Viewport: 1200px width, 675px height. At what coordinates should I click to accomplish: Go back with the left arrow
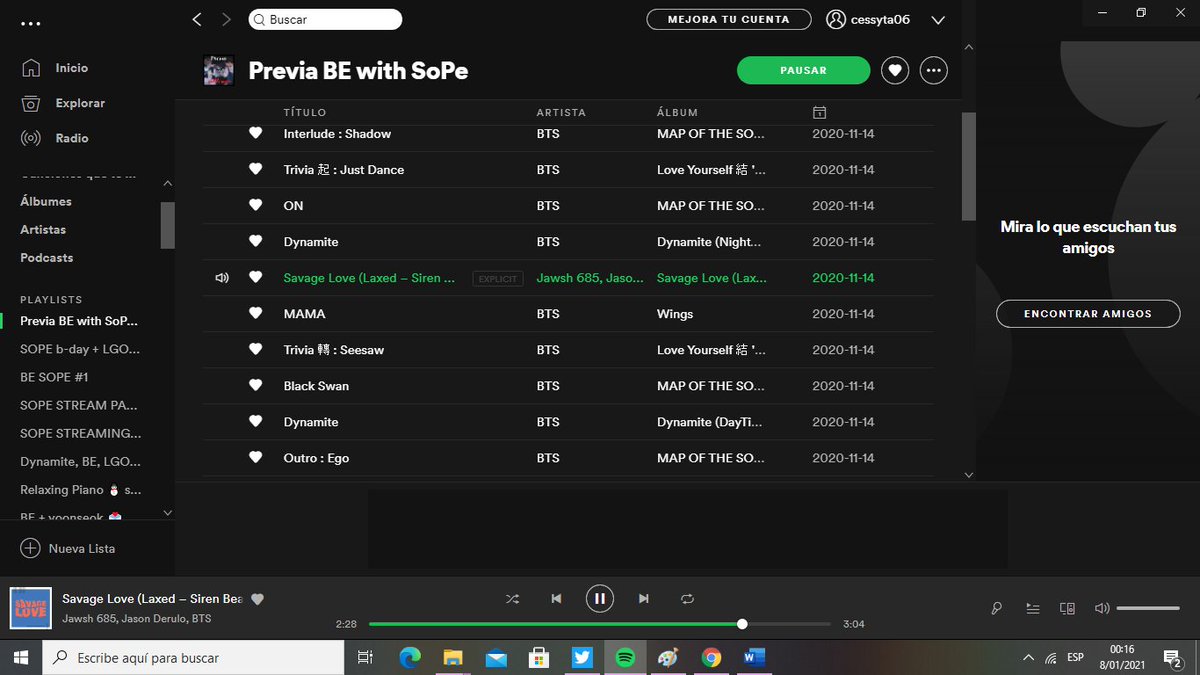point(197,19)
